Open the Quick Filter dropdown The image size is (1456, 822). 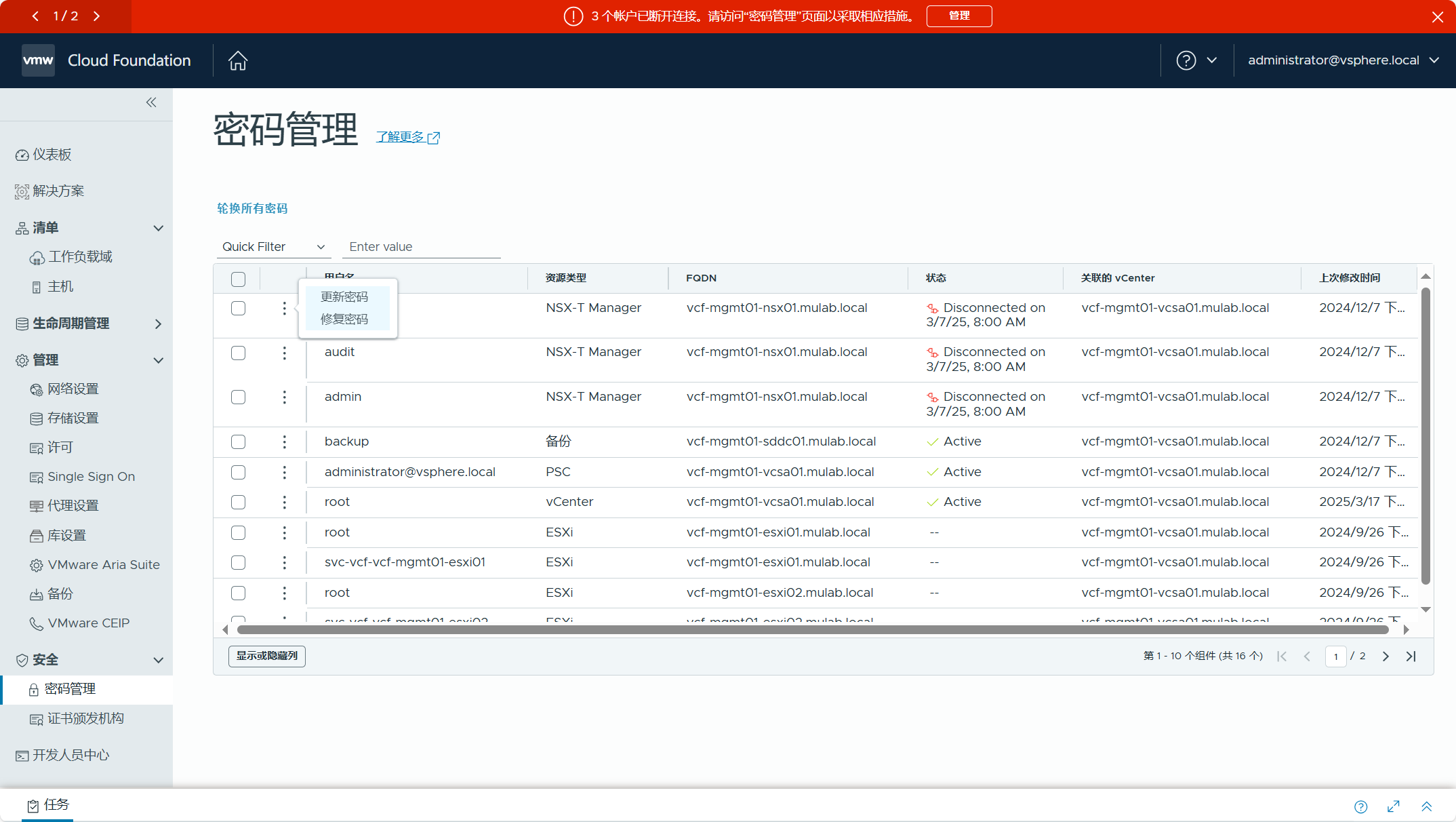273,247
